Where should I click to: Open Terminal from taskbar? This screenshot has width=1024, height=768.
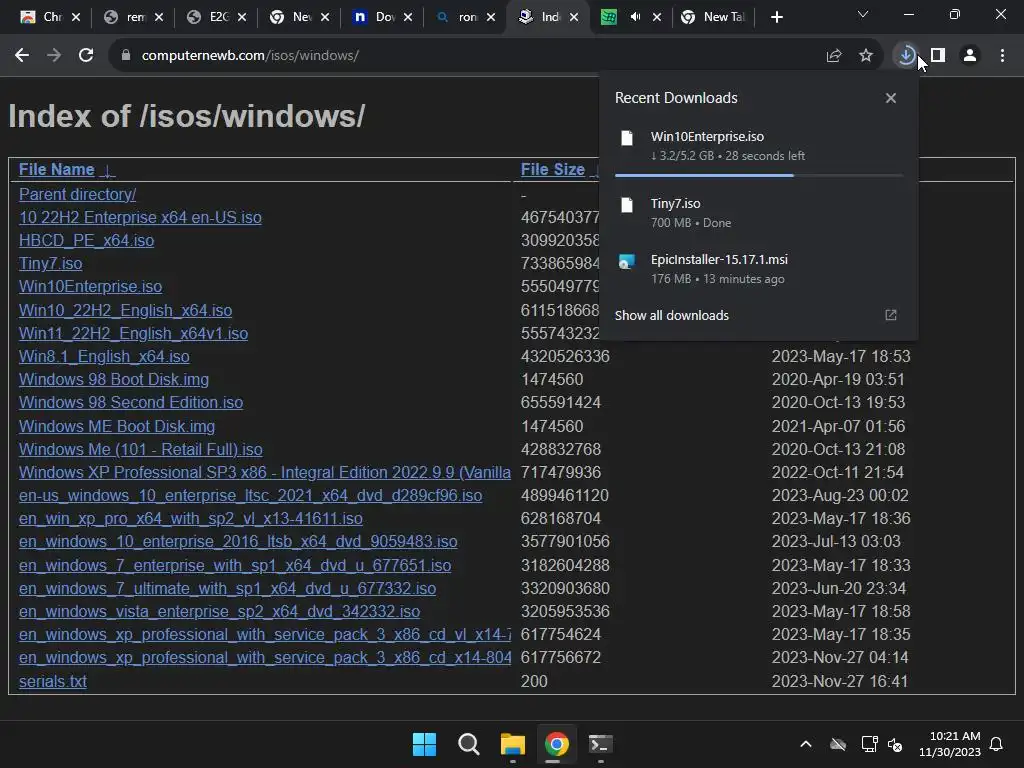600,744
